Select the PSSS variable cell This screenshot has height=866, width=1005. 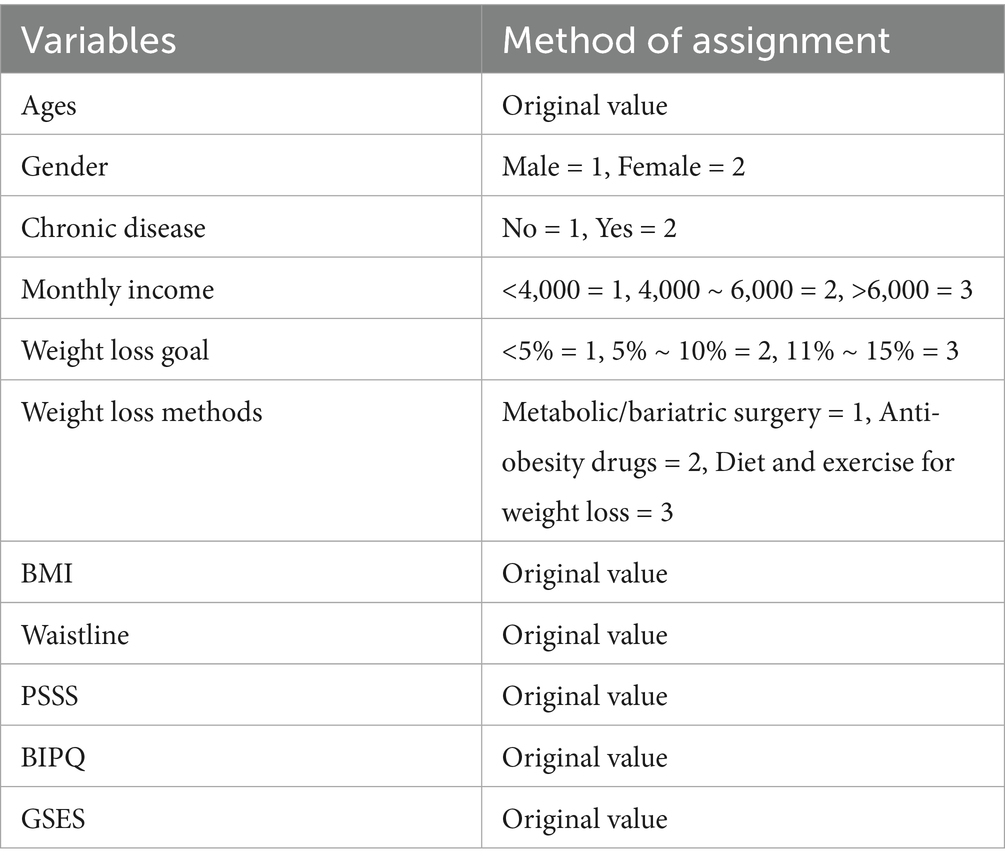[50, 695]
